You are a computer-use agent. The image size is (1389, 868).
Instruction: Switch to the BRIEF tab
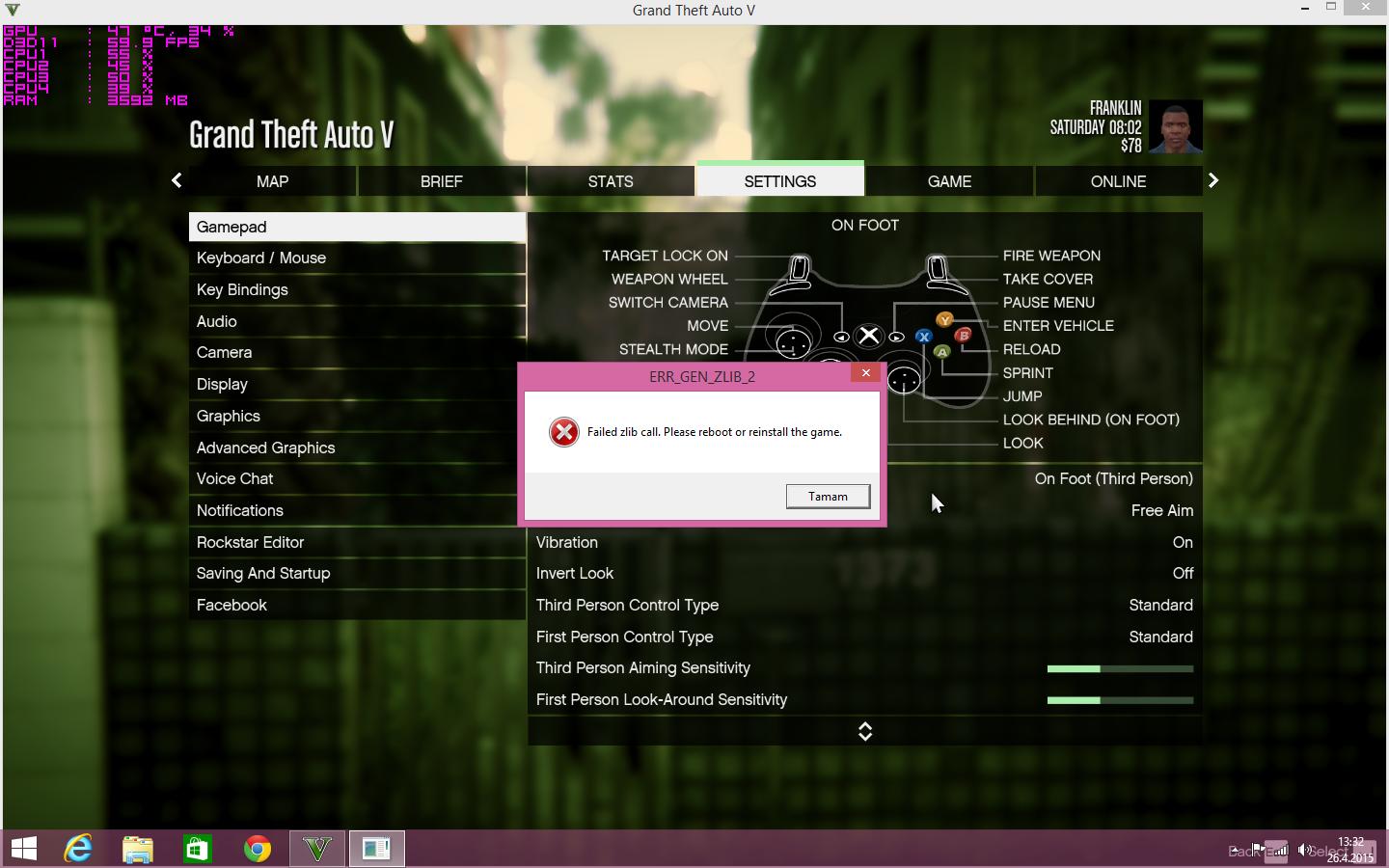442,180
